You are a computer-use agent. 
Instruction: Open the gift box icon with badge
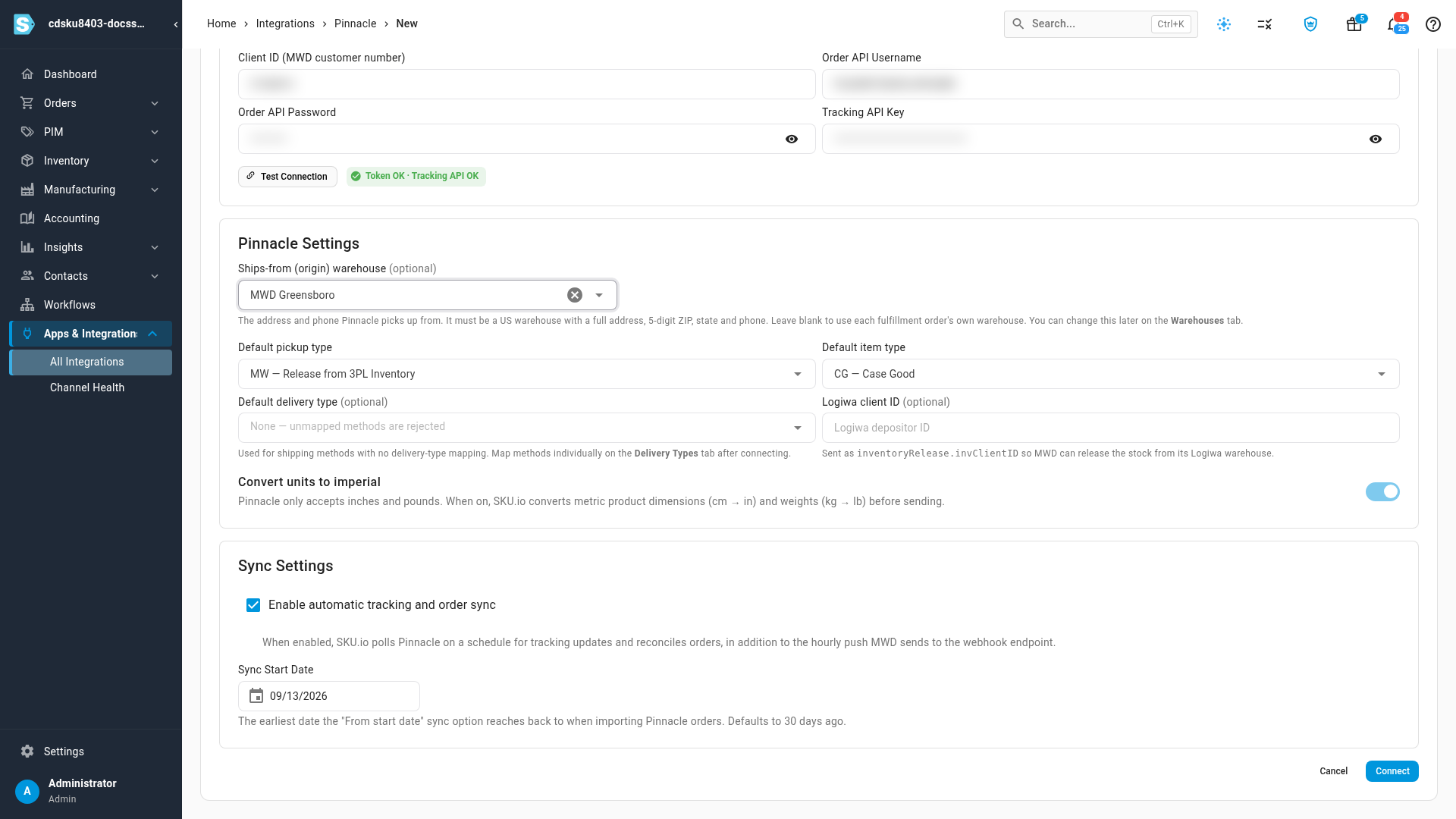pos(1354,24)
